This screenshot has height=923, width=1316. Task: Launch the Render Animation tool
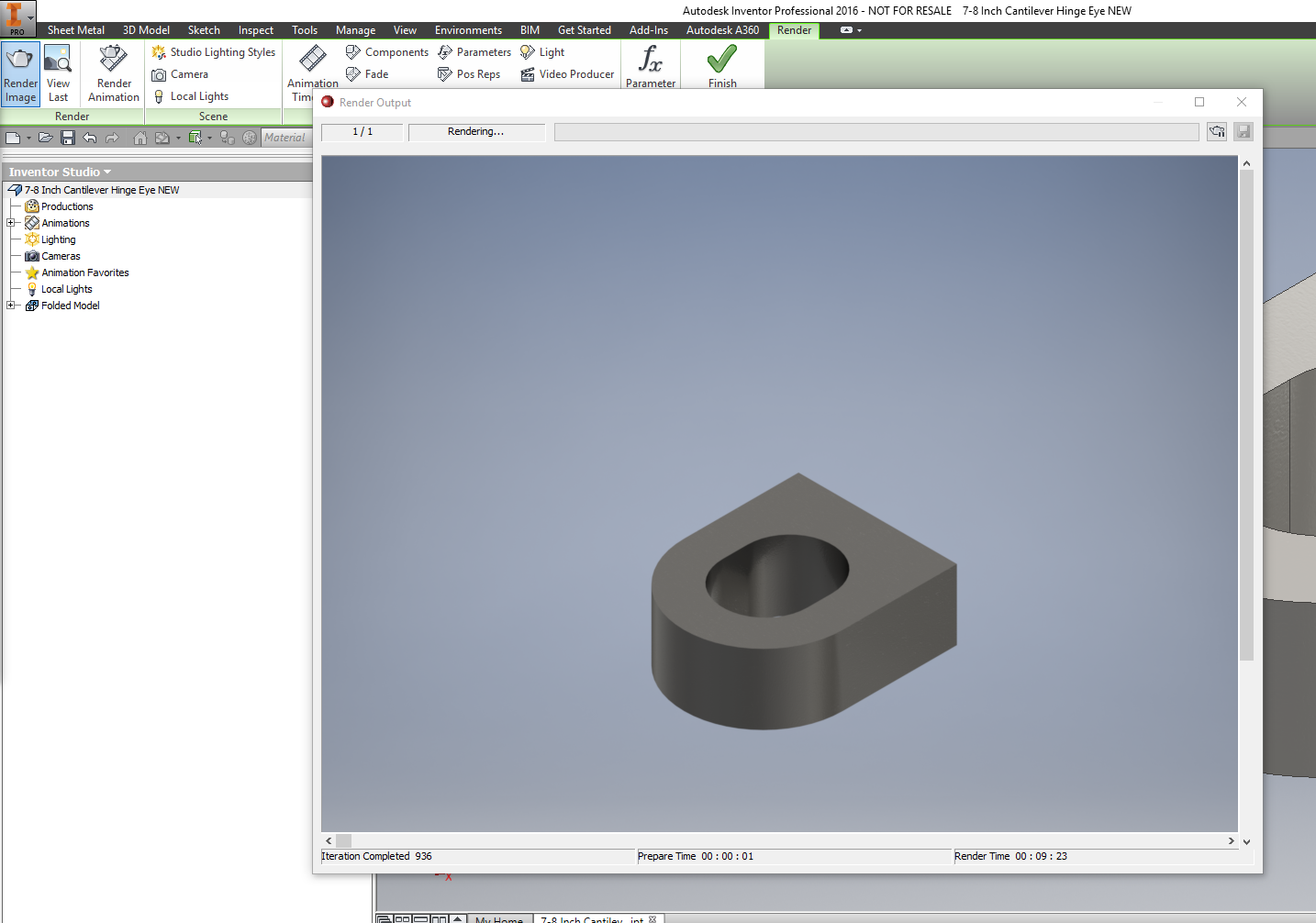coord(112,73)
